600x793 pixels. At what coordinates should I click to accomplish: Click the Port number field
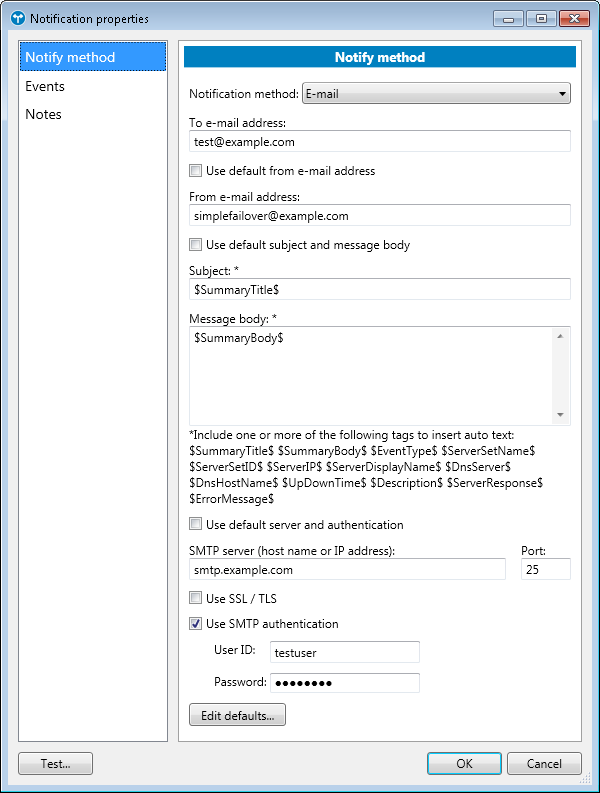[545, 569]
